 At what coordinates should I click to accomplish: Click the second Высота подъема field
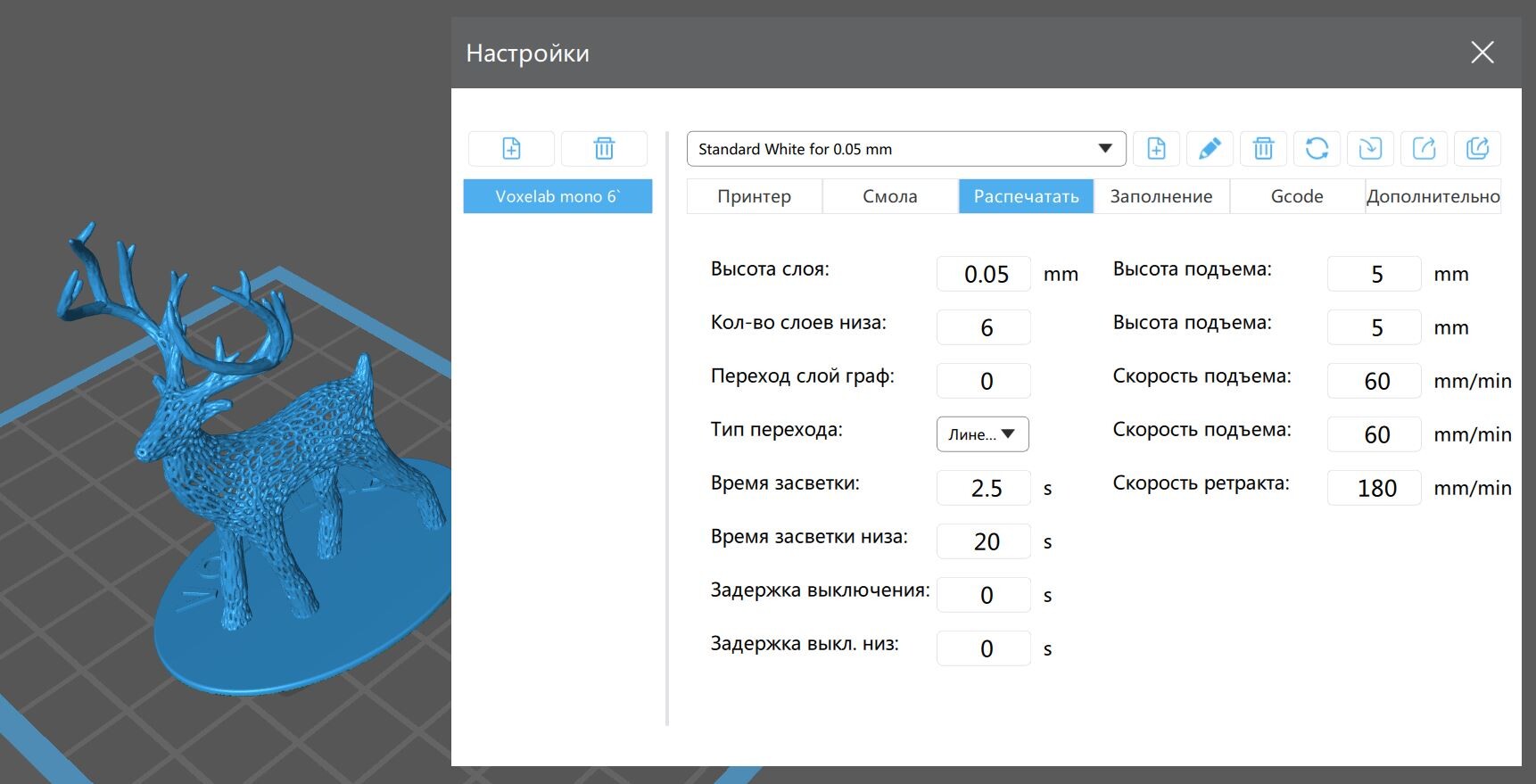1375,327
